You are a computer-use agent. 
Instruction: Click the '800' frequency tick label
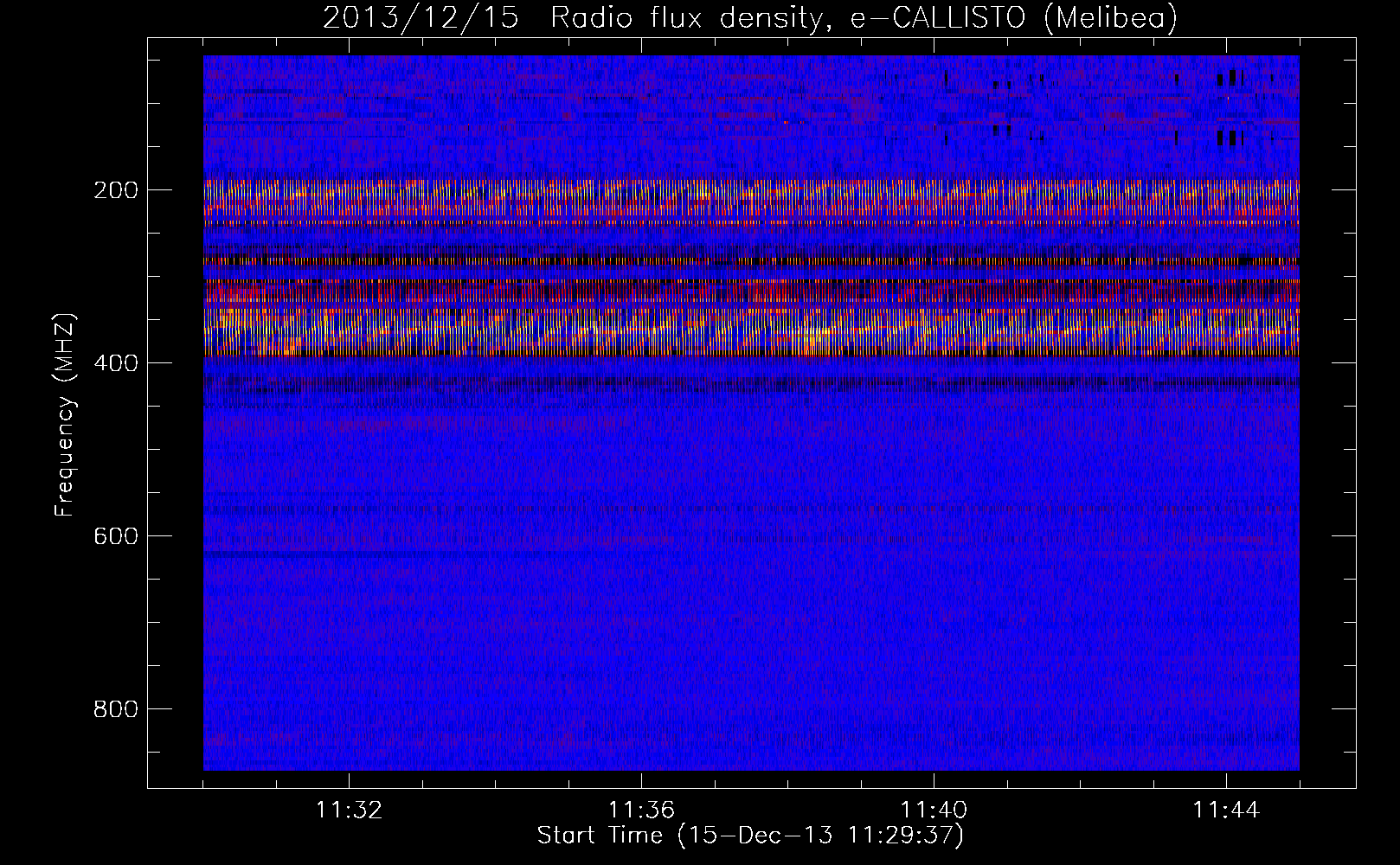pyautogui.click(x=115, y=709)
